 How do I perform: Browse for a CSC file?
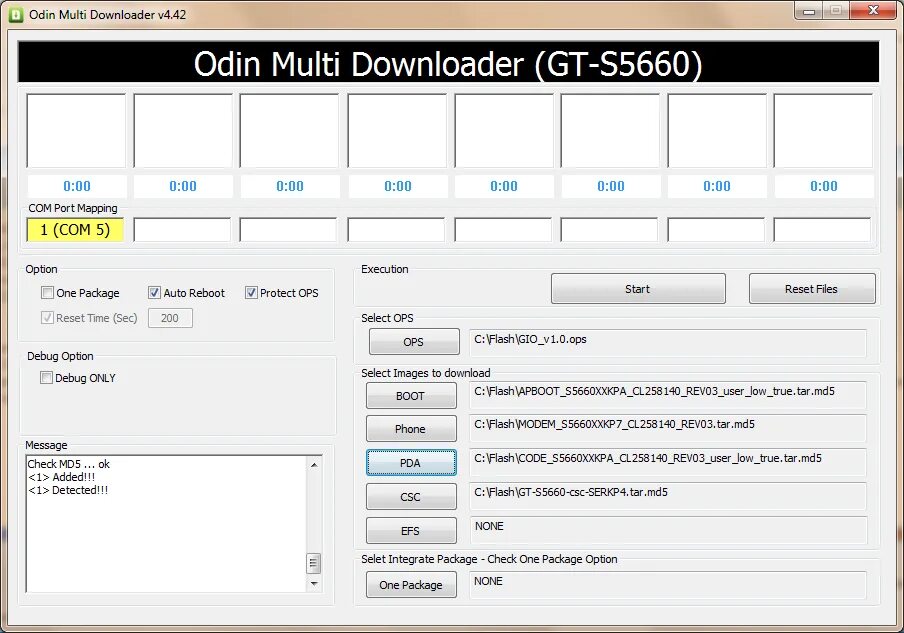(411, 497)
